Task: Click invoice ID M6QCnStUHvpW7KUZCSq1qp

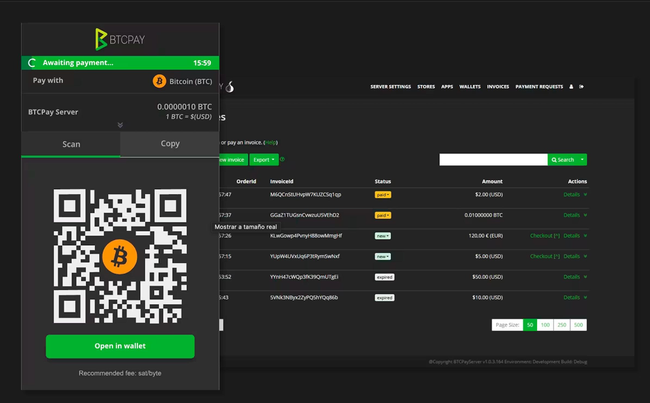Action: [x=306, y=194]
